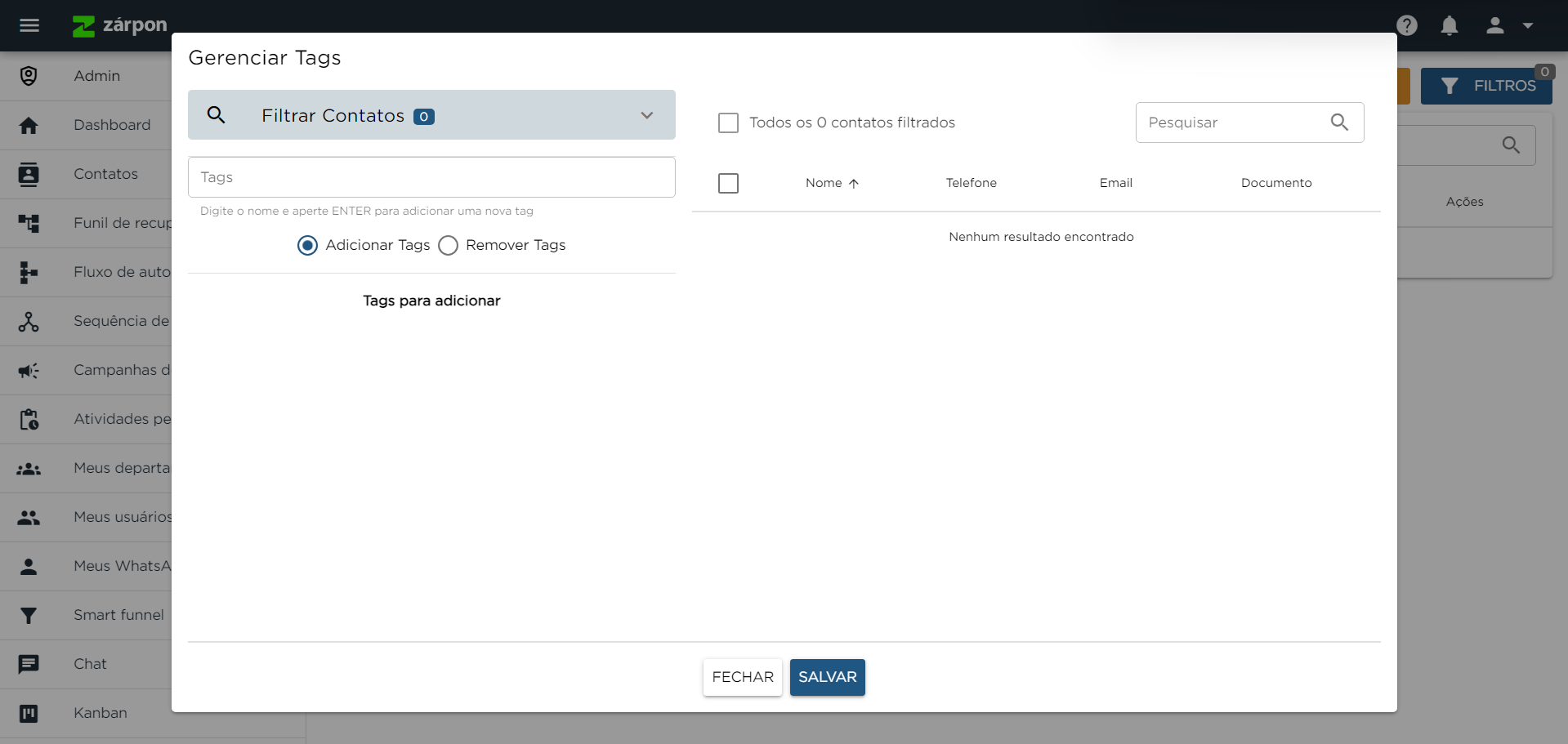
Task: Sort by the Nome column header
Action: point(824,183)
